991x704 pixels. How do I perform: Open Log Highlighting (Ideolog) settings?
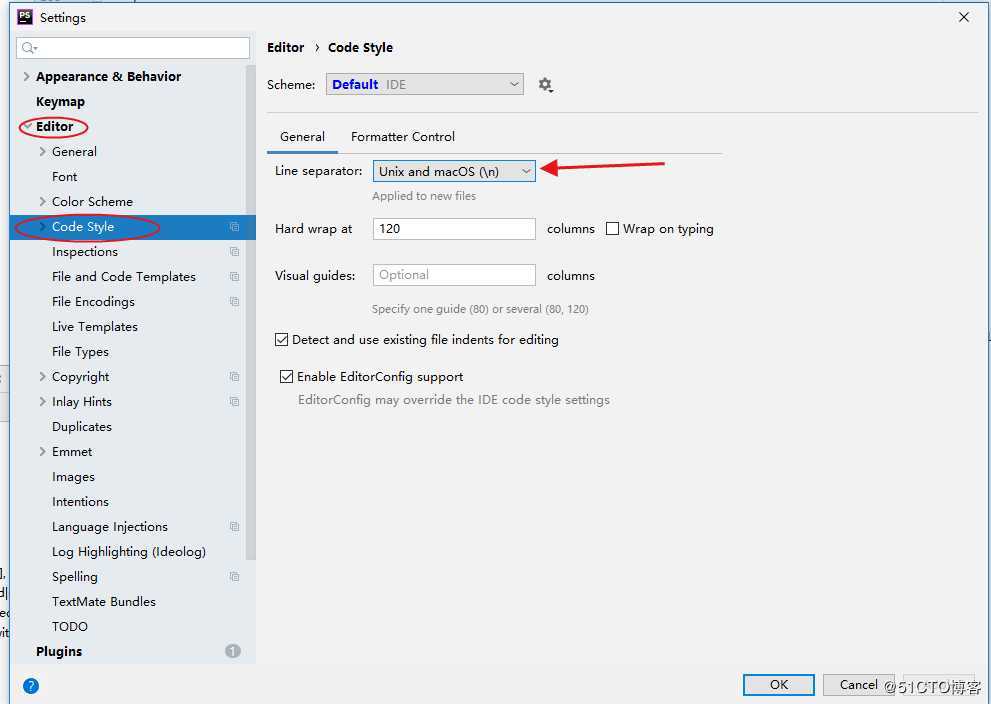[x=129, y=552]
